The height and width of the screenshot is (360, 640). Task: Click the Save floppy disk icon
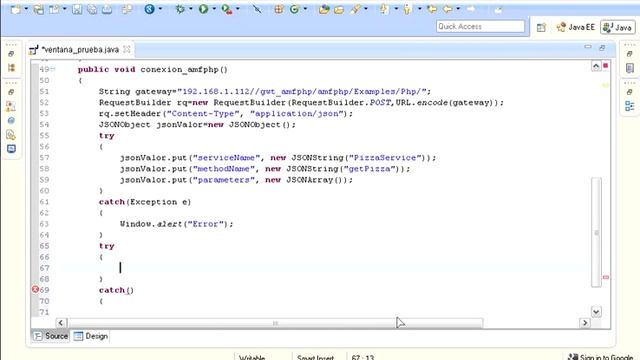click(77, 9)
